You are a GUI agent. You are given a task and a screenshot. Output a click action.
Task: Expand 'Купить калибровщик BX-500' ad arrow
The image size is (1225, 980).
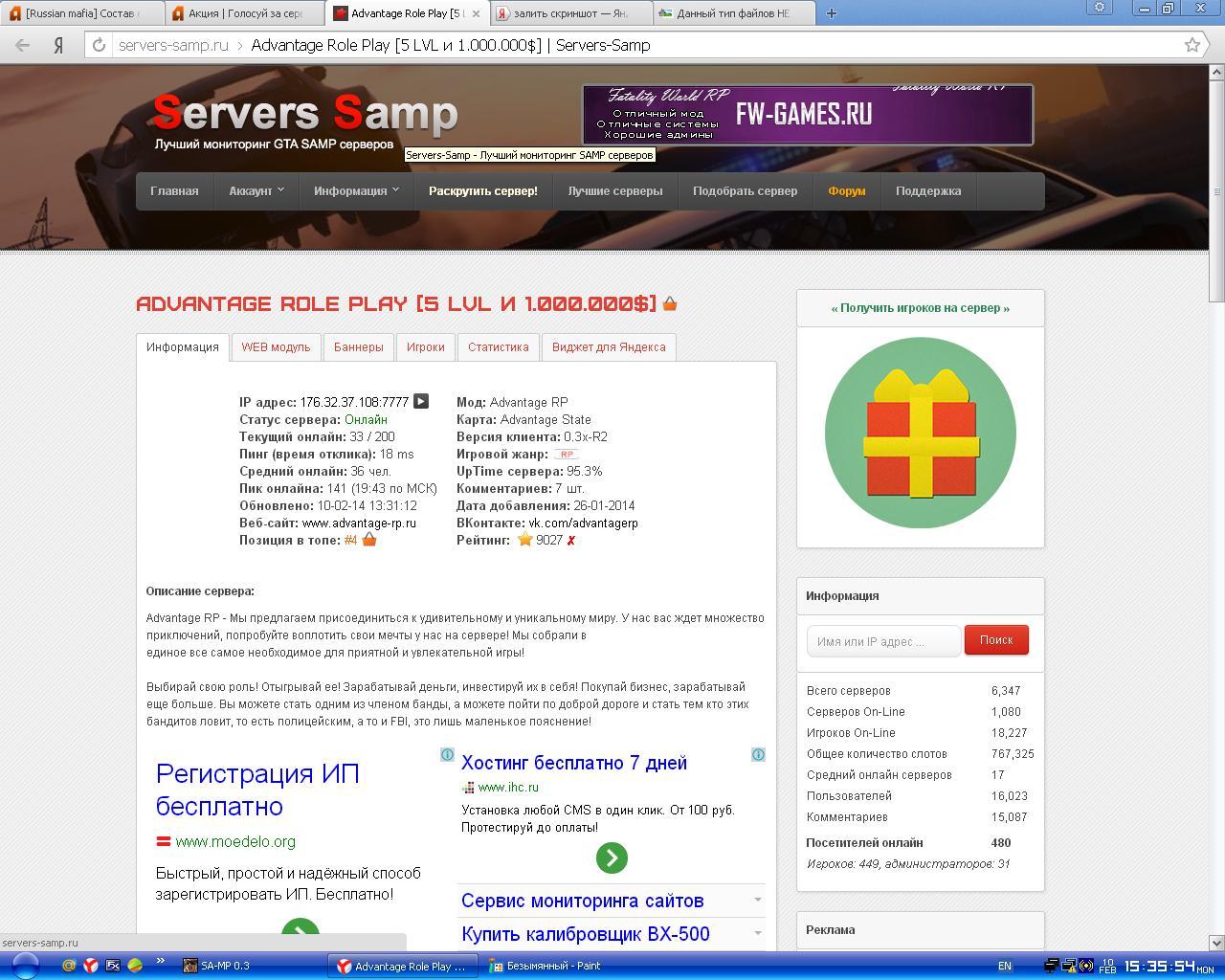(x=758, y=933)
